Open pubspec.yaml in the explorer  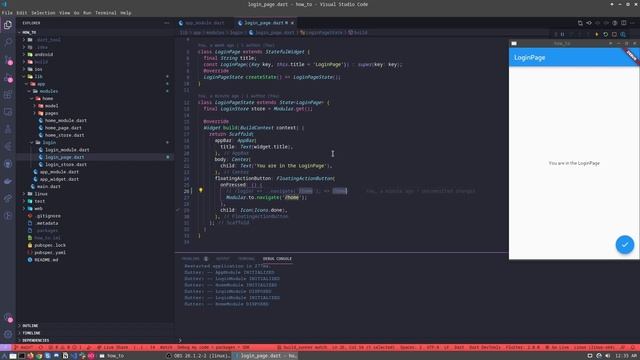(x=95, y=253)
